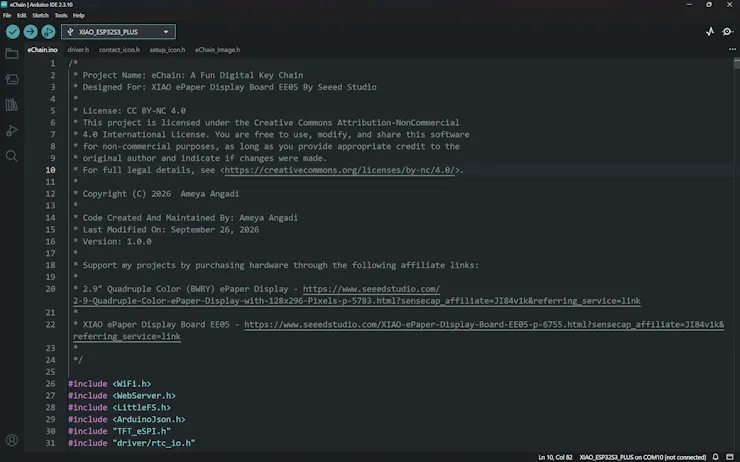740x462 pixels.
Task: Click the USB icon in board selector
Action: pyautogui.click(x=70, y=32)
